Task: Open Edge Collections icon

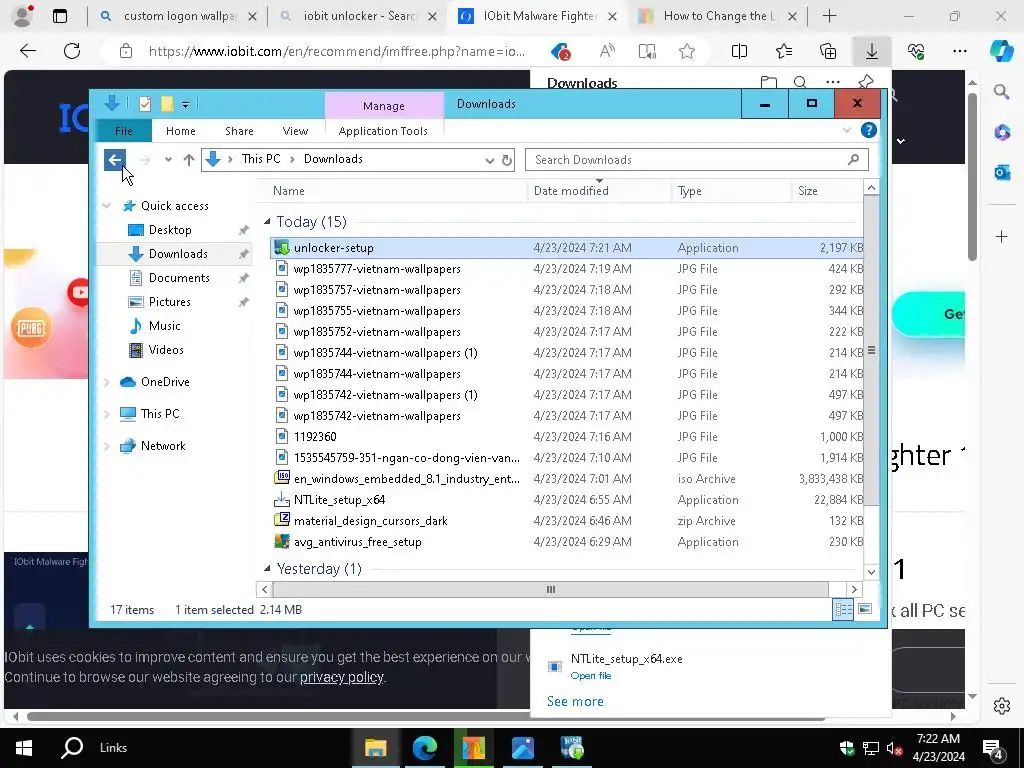Action: click(828, 51)
